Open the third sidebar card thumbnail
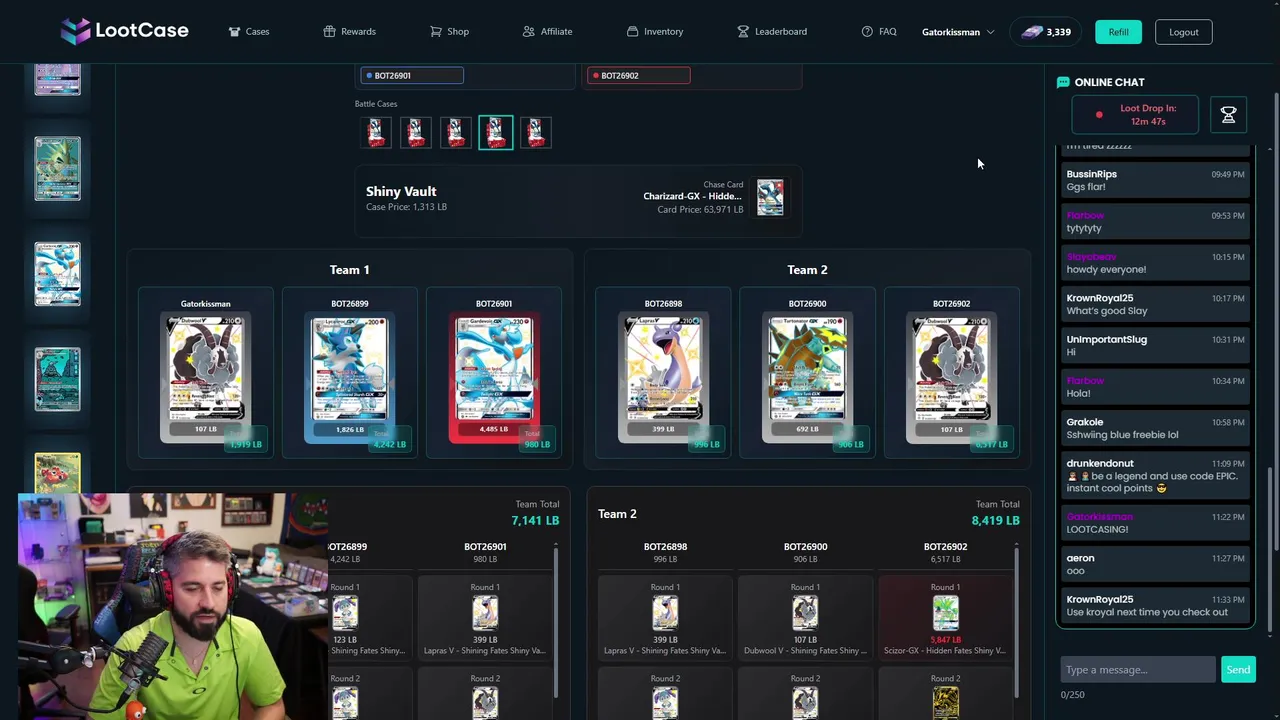 pos(57,273)
